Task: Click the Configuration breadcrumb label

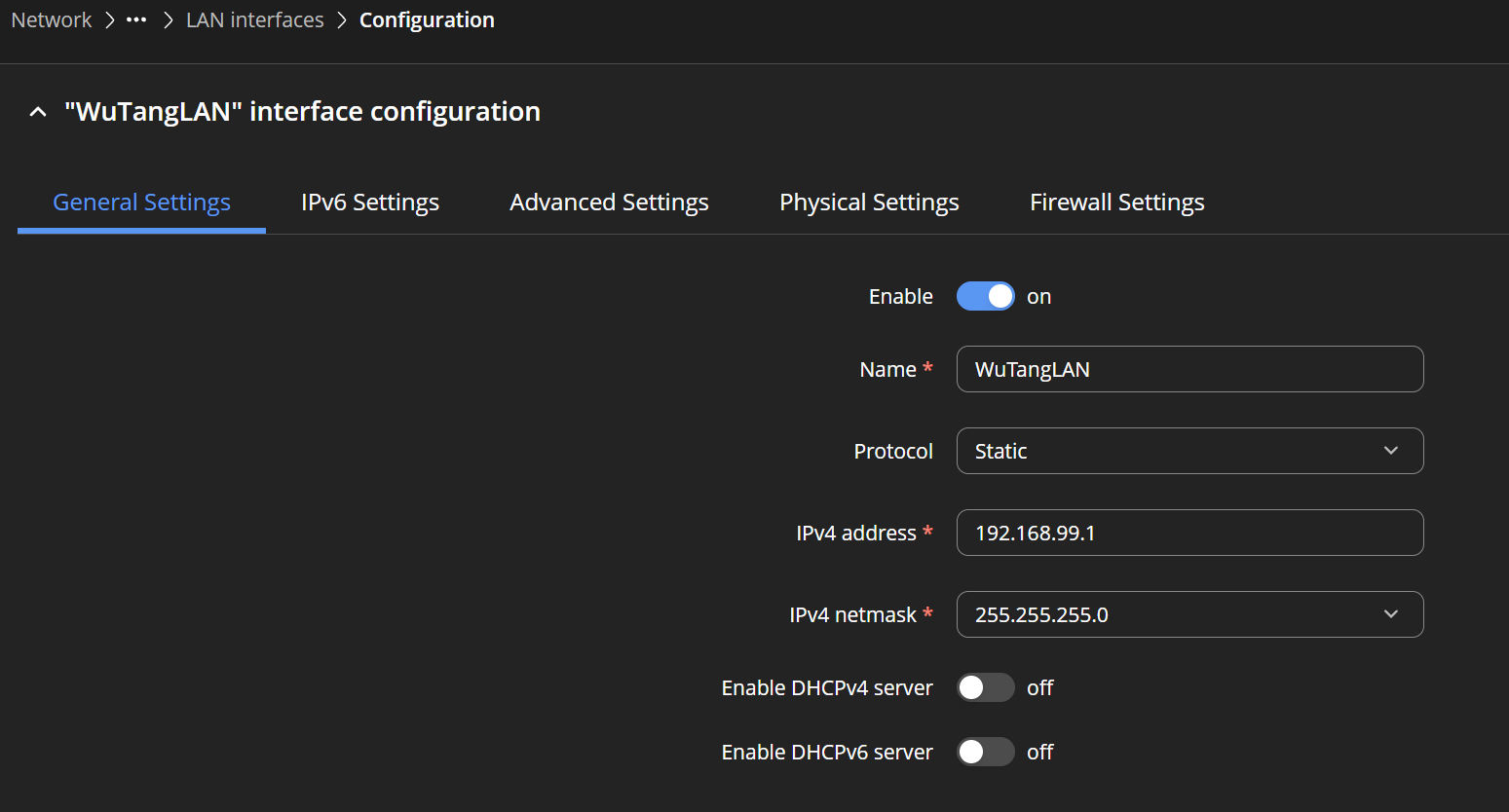Action: [x=427, y=20]
